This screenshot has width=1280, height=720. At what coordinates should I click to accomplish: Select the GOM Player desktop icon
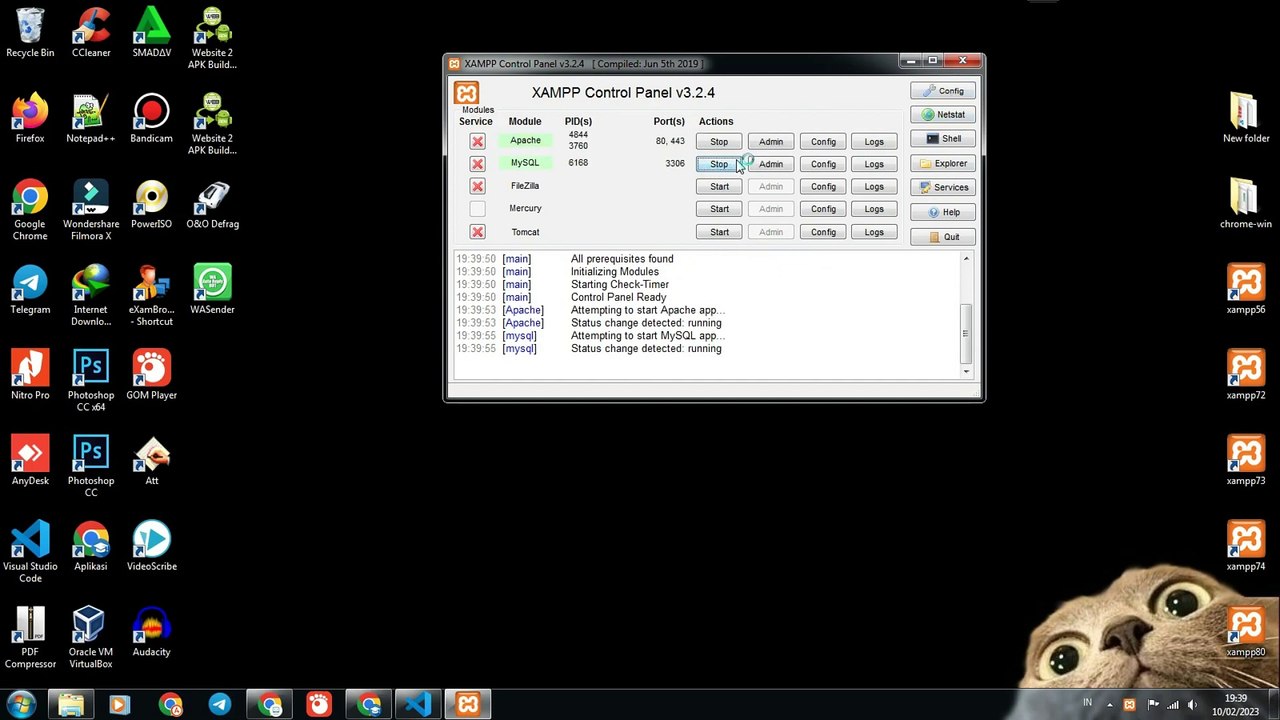[152, 376]
